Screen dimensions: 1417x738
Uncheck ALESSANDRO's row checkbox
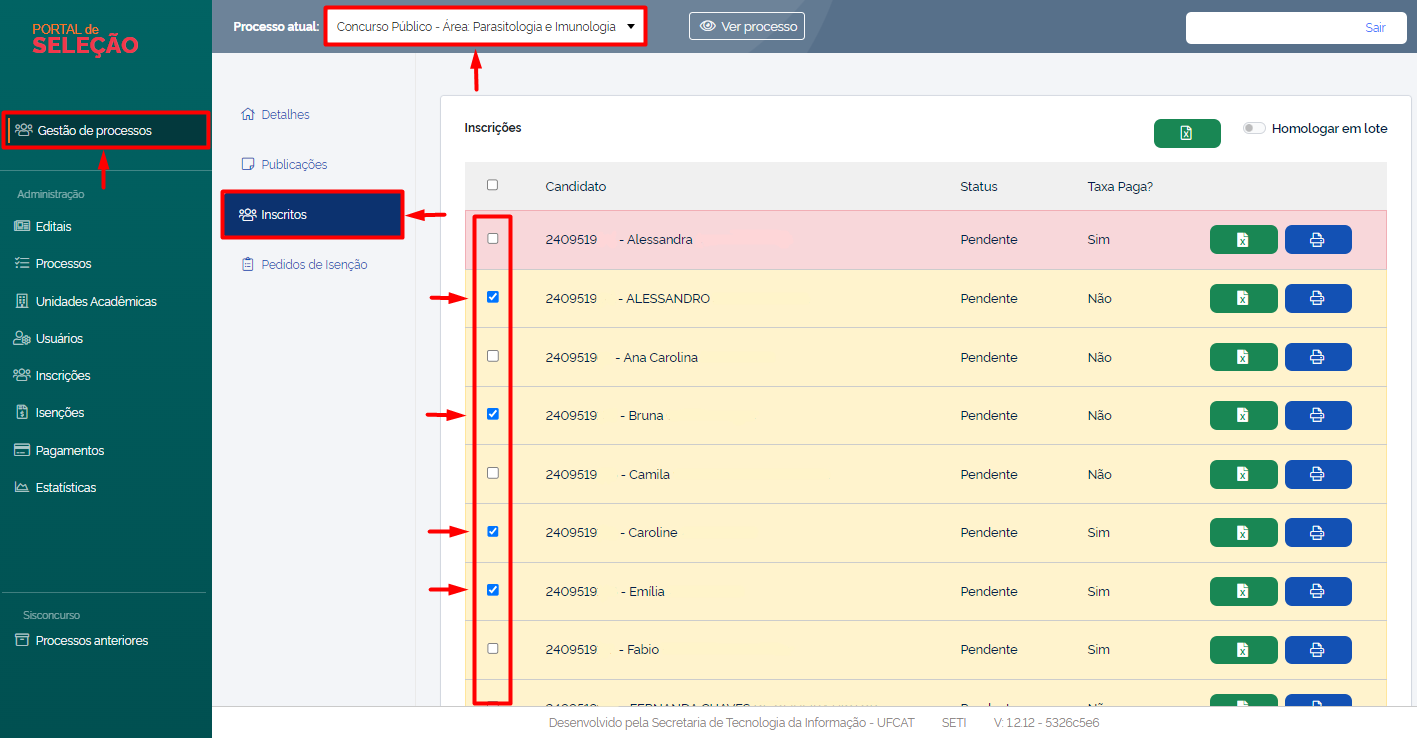492,297
